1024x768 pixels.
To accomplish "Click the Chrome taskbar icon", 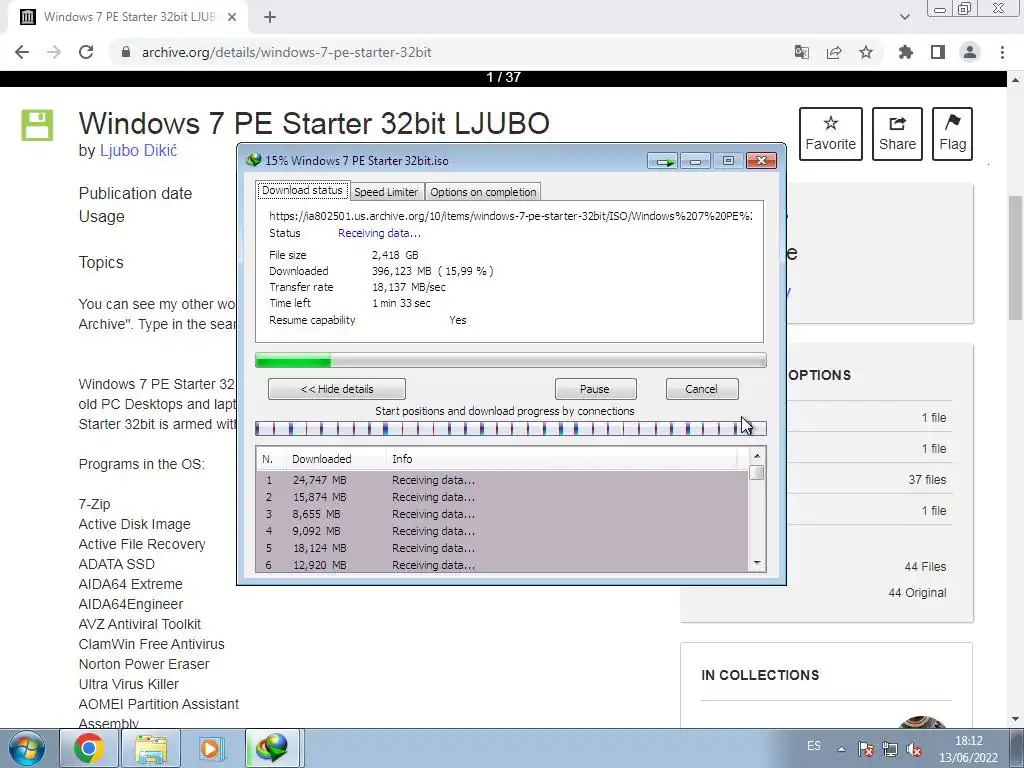I will [89, 748].
